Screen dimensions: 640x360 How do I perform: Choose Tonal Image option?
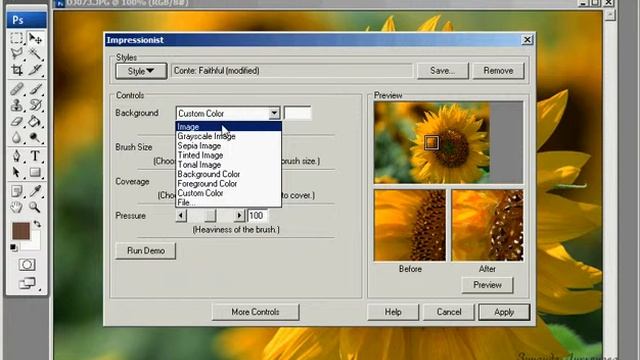pos(229,164)
